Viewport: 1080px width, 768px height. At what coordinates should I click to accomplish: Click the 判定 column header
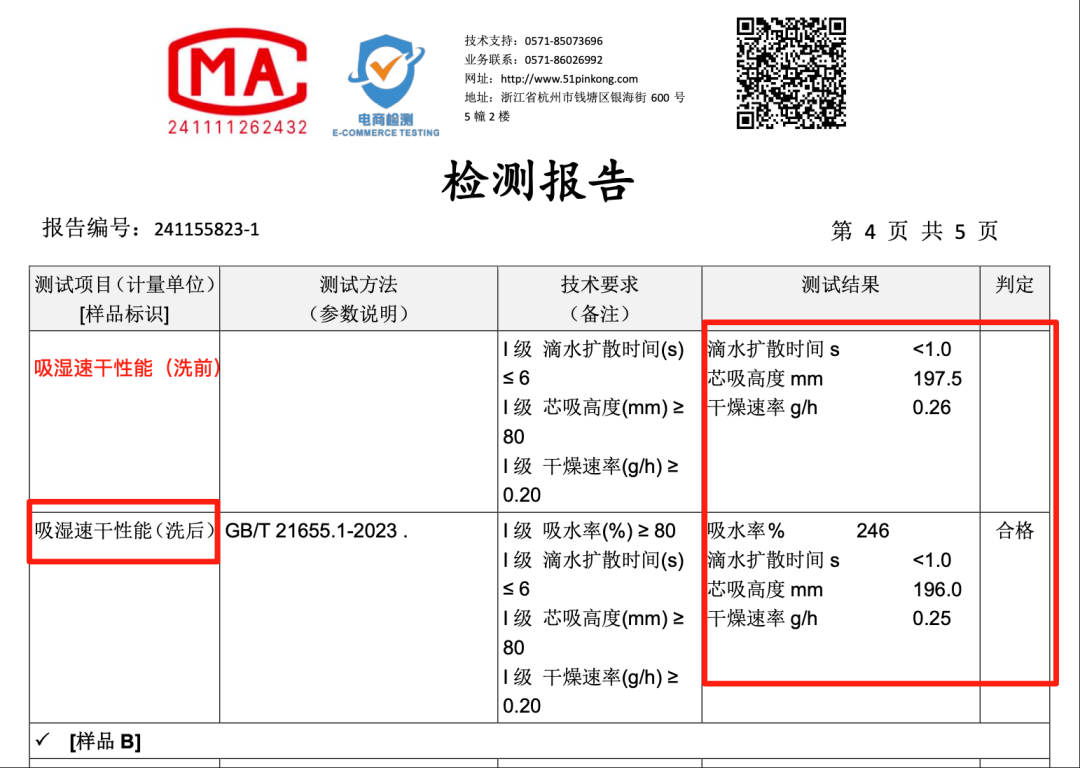coord(1015,284)
